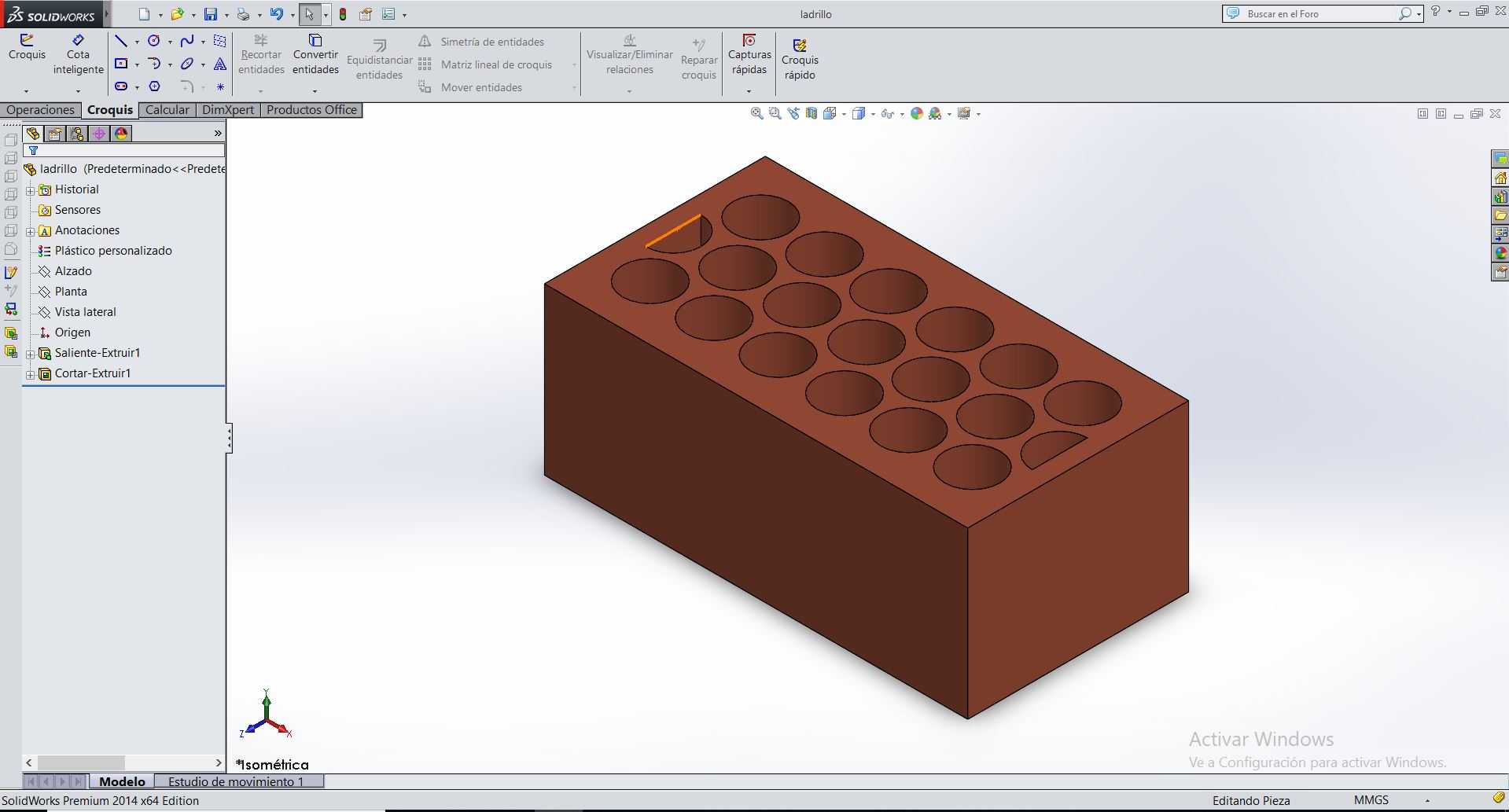The width and height of the screenshot is (1509, 812).
Task: Open the Estudio de movimiento 1 tab
Action: click(236, 781)
